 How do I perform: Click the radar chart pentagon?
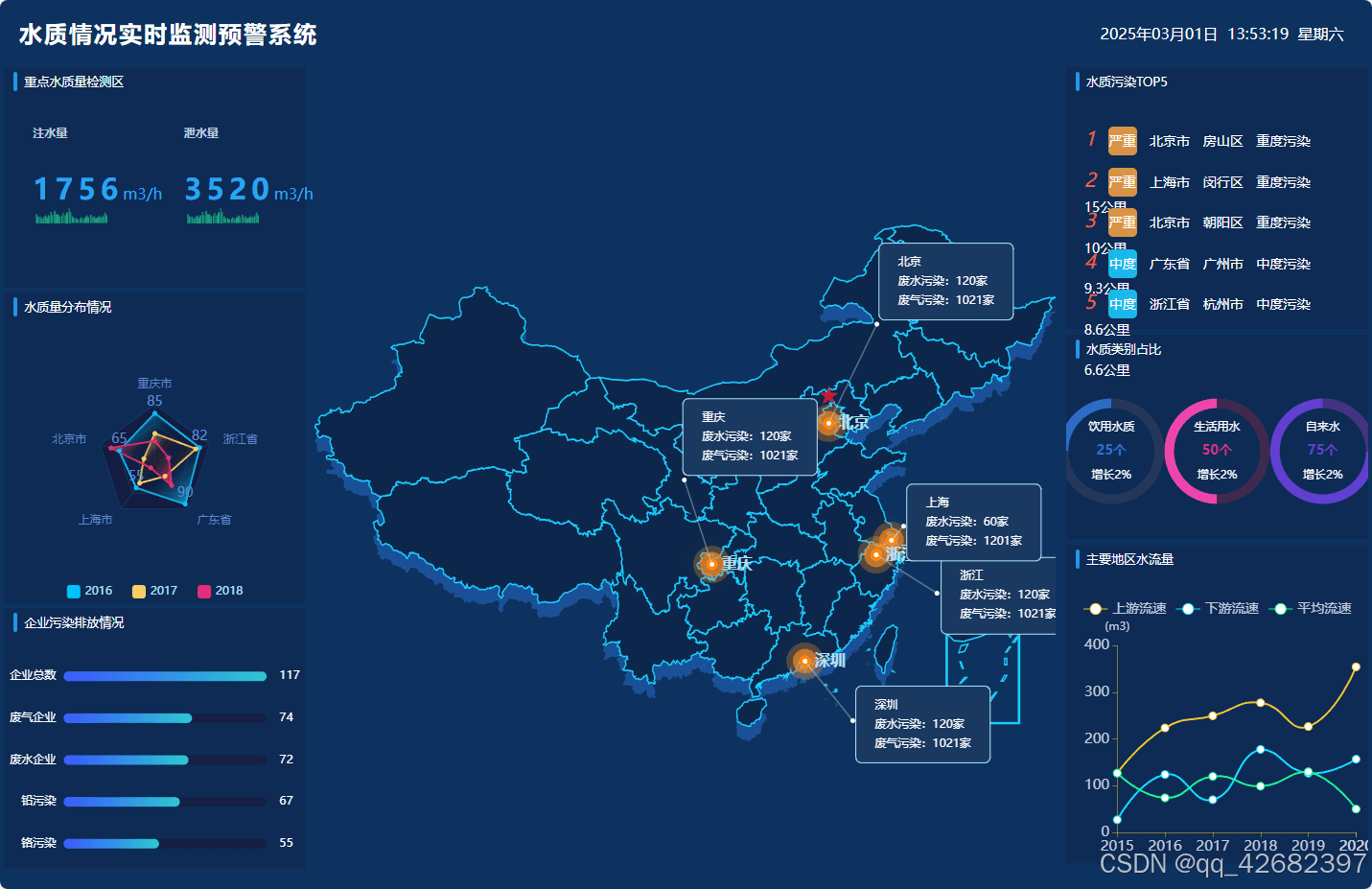[x=154, y=461]
